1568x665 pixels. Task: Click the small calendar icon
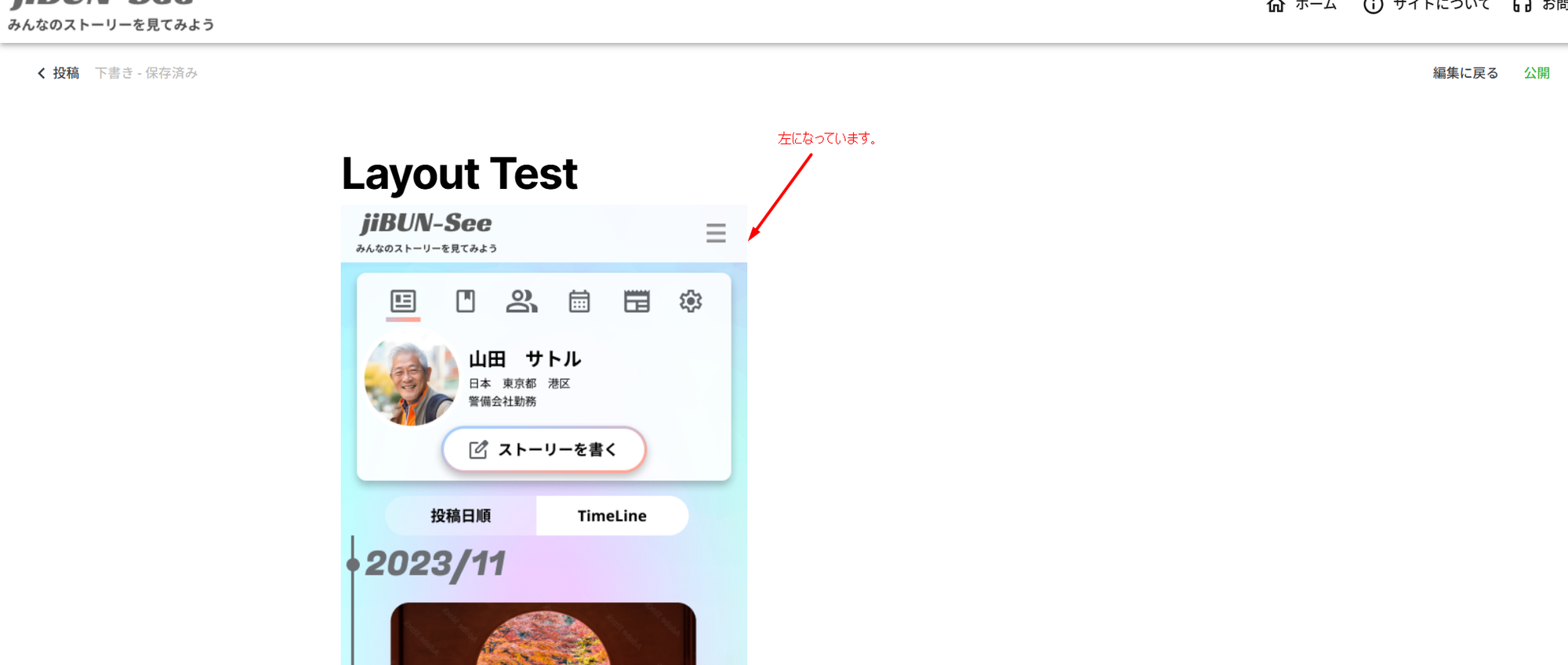[x=579, y=301]
